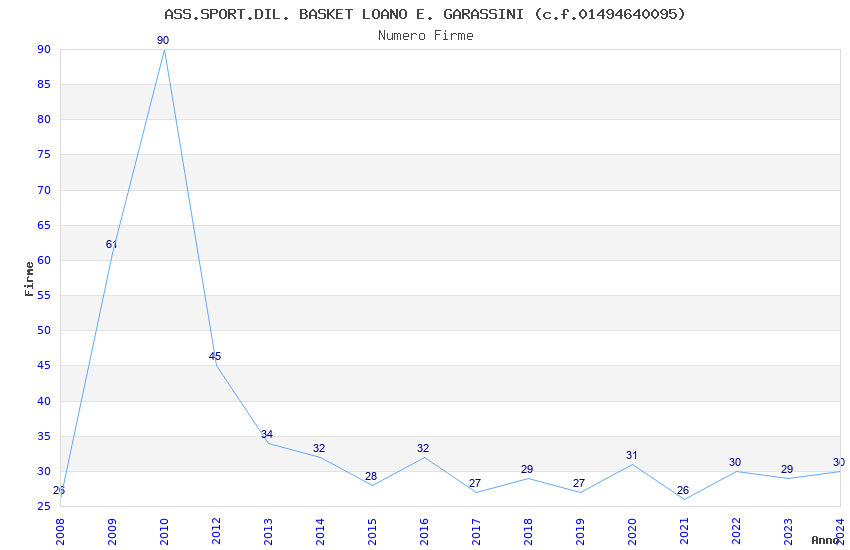Click x-axis year 2009
850x550 pixels.
(x=112, y=532)
